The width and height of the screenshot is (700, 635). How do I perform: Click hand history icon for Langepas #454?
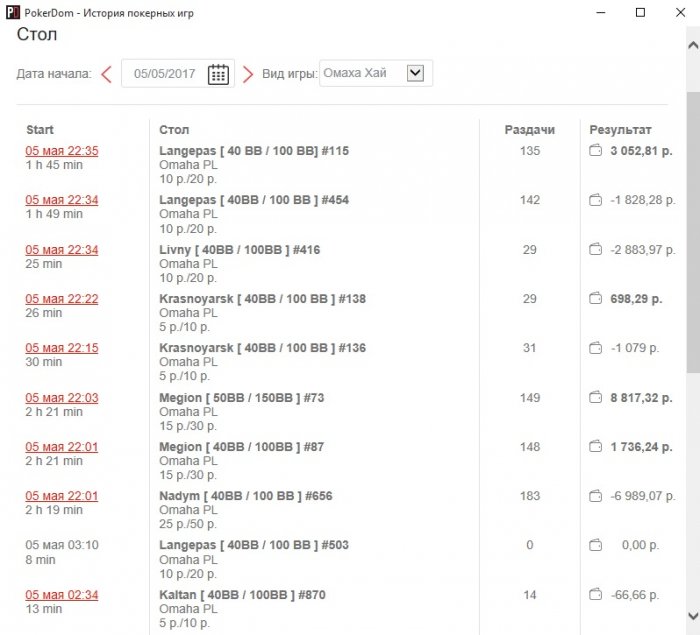click(x=596, y=200)
